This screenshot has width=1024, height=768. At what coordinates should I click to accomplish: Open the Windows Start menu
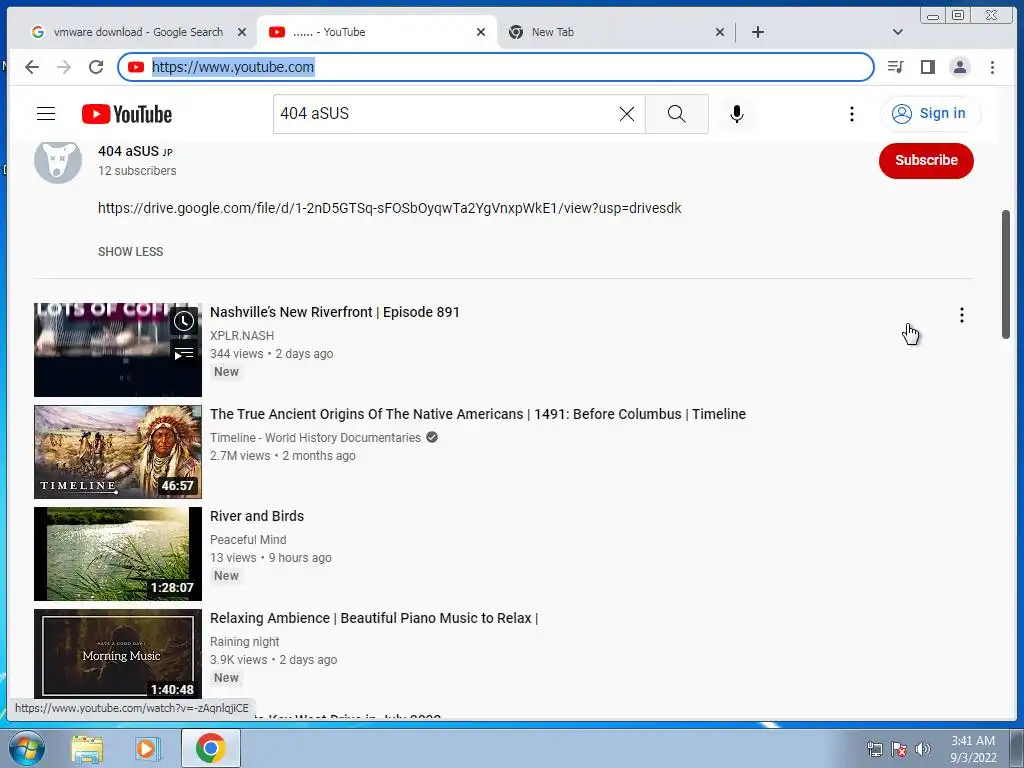pyautogui.click(x=26, y=748)
